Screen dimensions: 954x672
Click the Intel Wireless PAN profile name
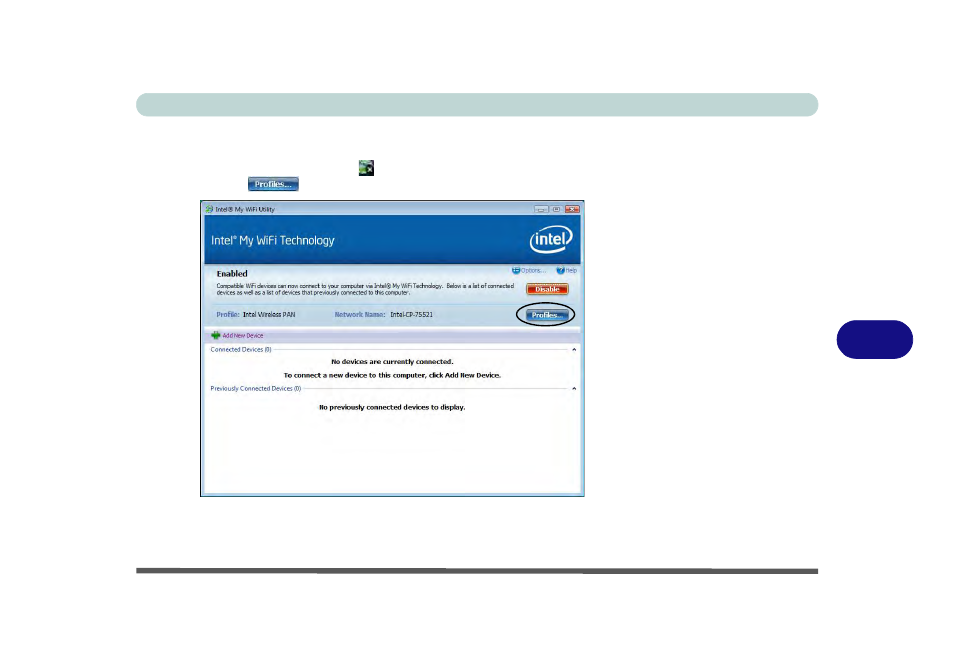coord(269,315)
